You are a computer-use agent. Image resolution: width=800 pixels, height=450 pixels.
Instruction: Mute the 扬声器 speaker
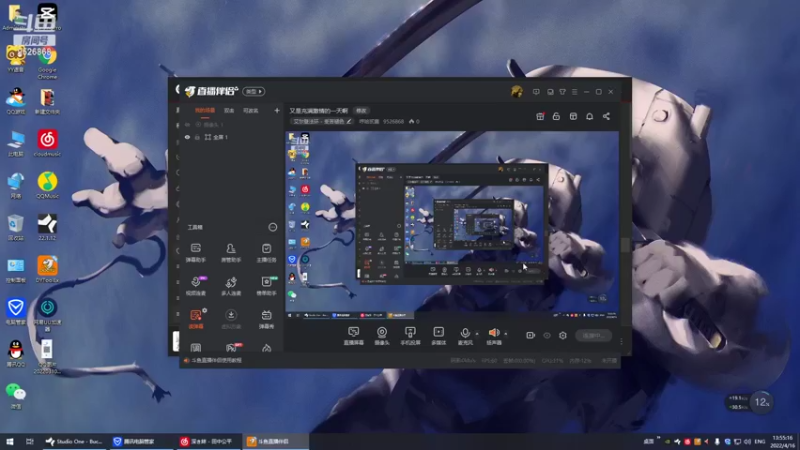tap(493, 336)
